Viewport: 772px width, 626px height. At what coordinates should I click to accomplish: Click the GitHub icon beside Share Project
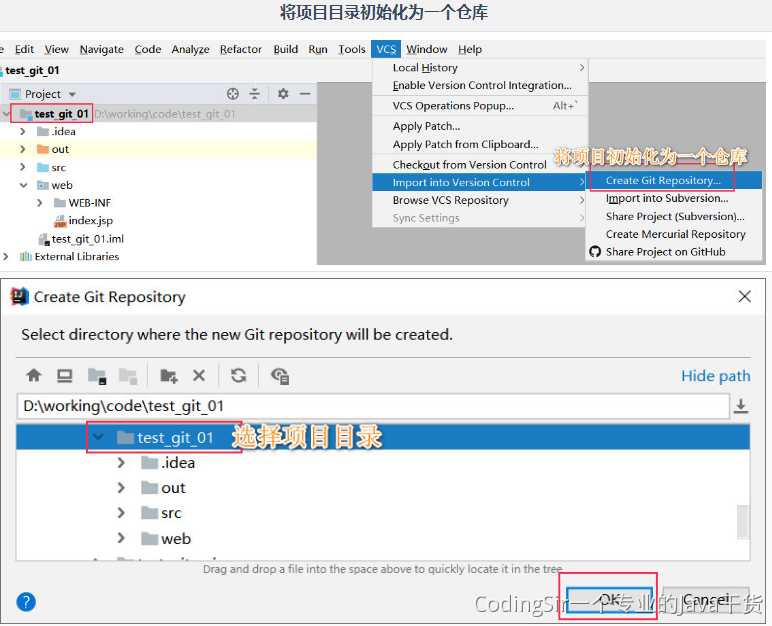click(595, 252)
